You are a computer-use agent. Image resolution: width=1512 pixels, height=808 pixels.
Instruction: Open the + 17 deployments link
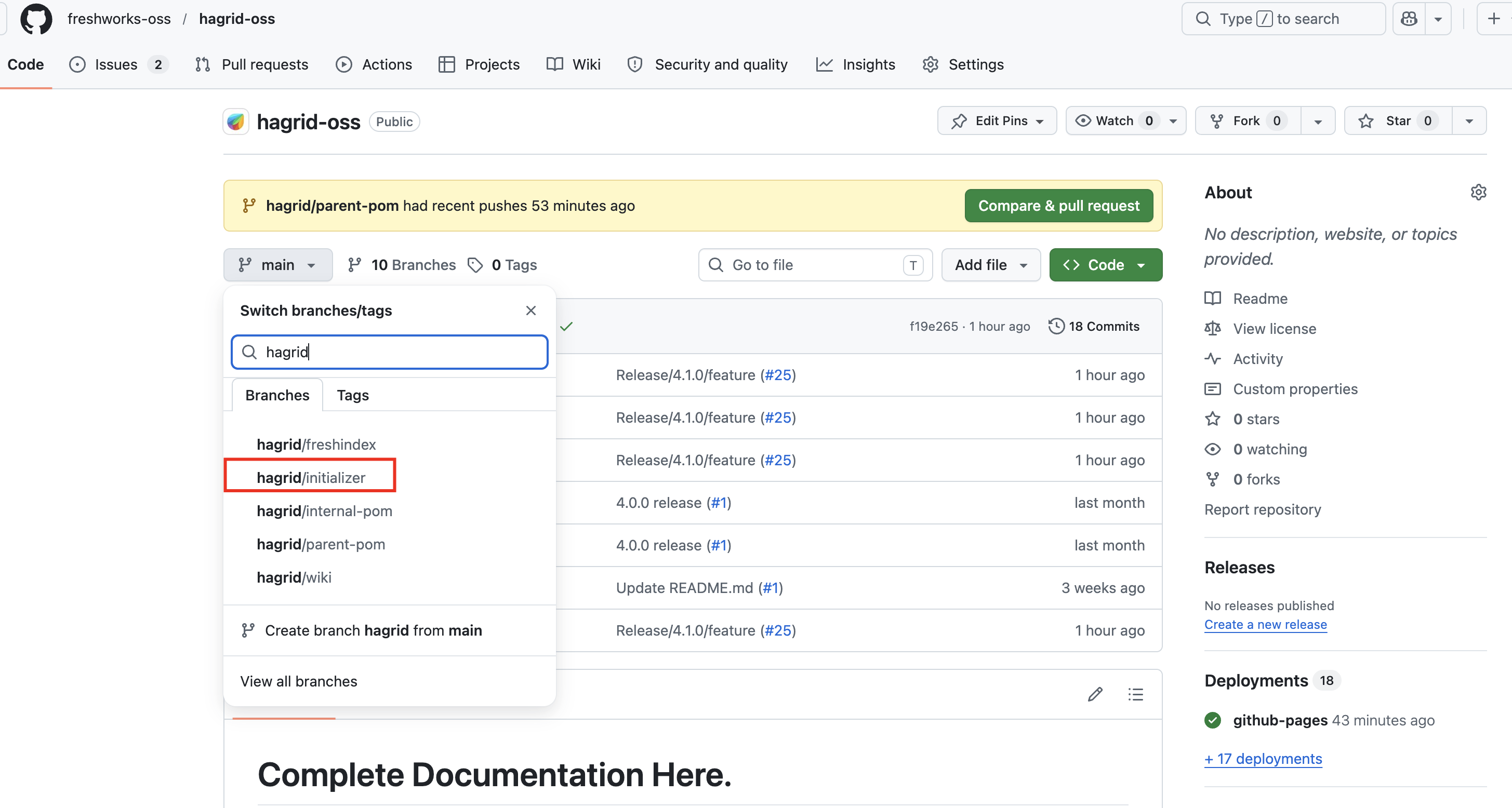[x=1263, y=759]
